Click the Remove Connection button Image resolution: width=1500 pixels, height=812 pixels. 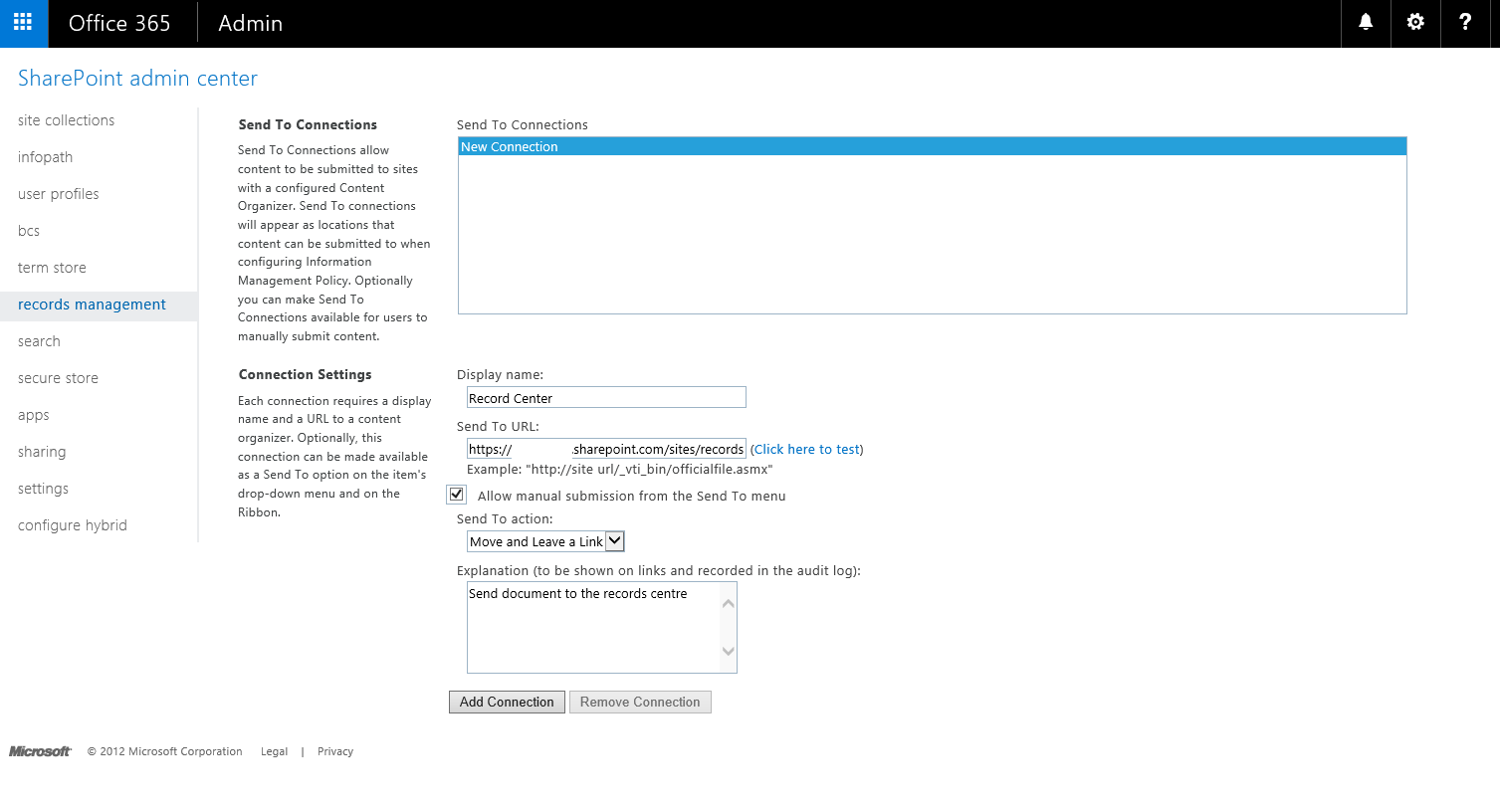pyautogui.click(x=640, y=702)
